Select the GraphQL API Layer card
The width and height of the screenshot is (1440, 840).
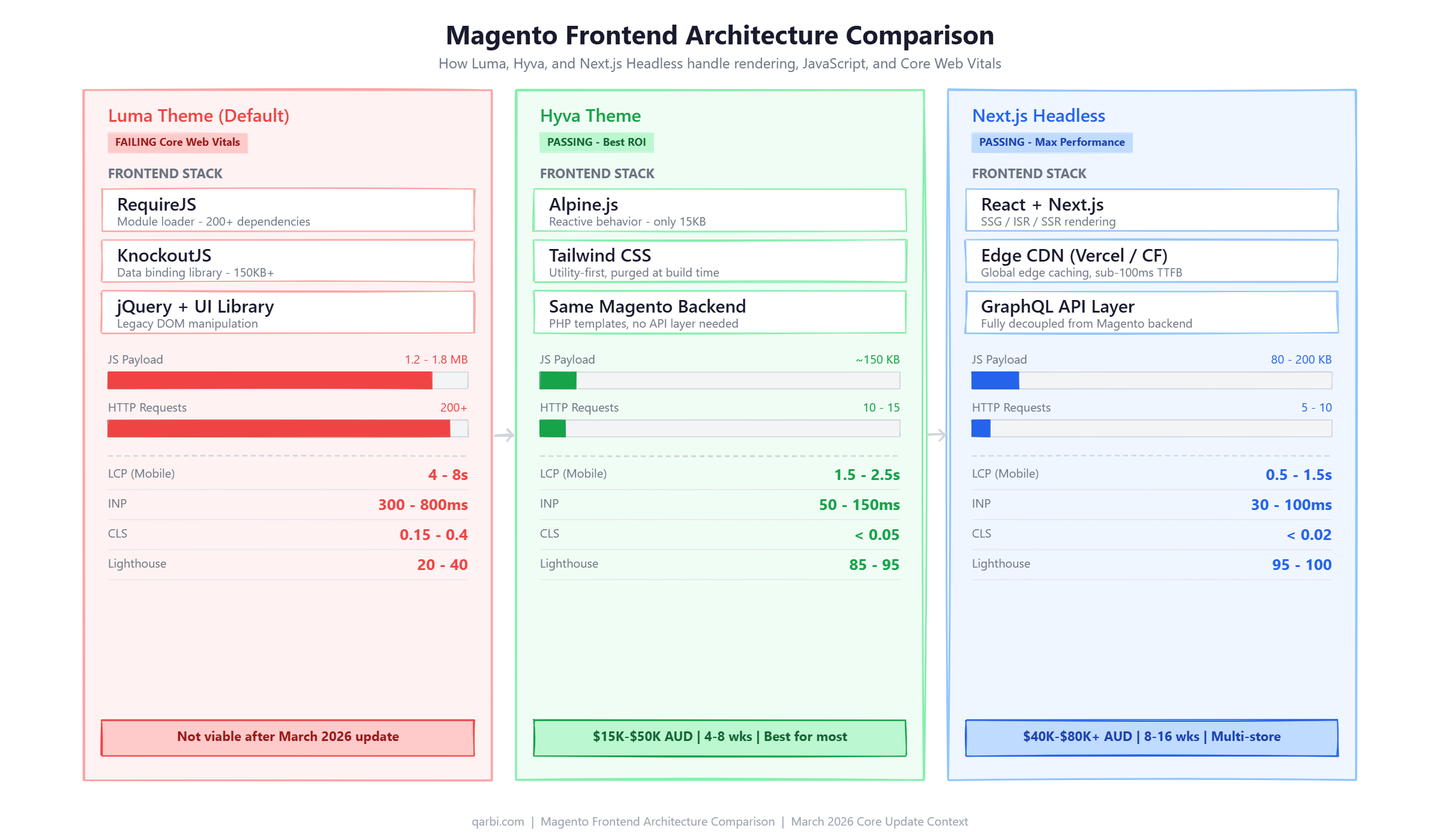tap(1152, 312)
